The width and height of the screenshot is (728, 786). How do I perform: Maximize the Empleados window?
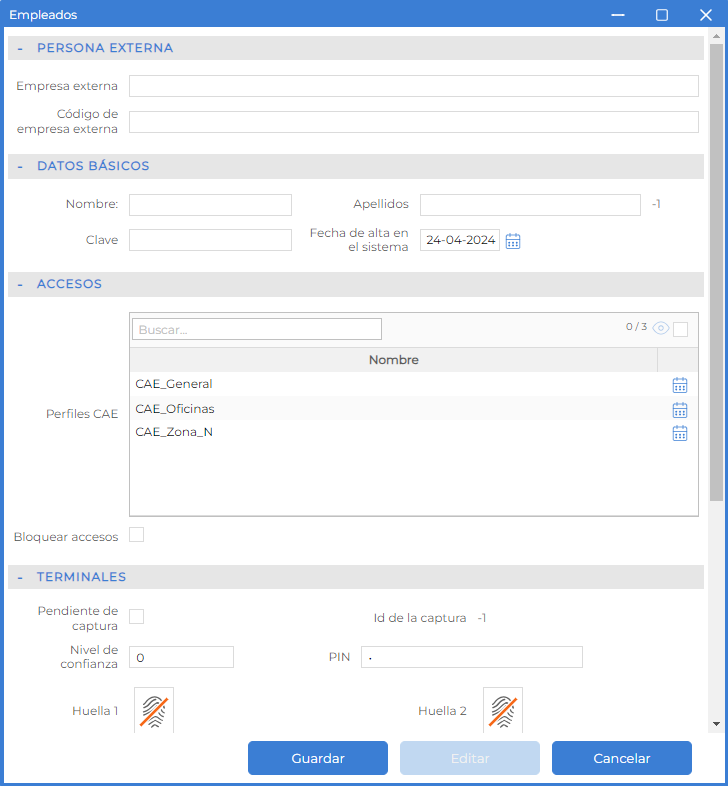point(662,15)
